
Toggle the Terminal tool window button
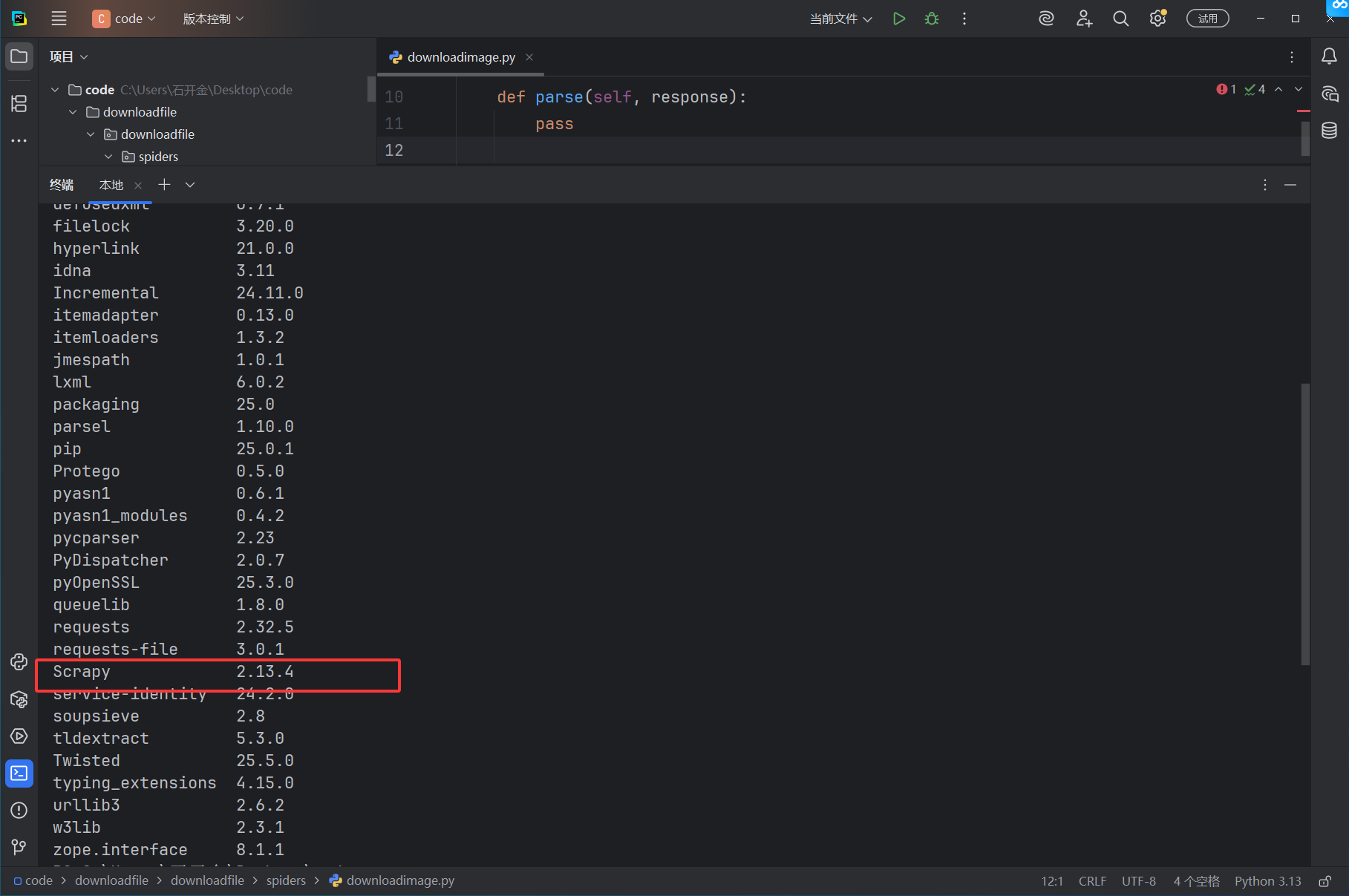coord(19,774)
